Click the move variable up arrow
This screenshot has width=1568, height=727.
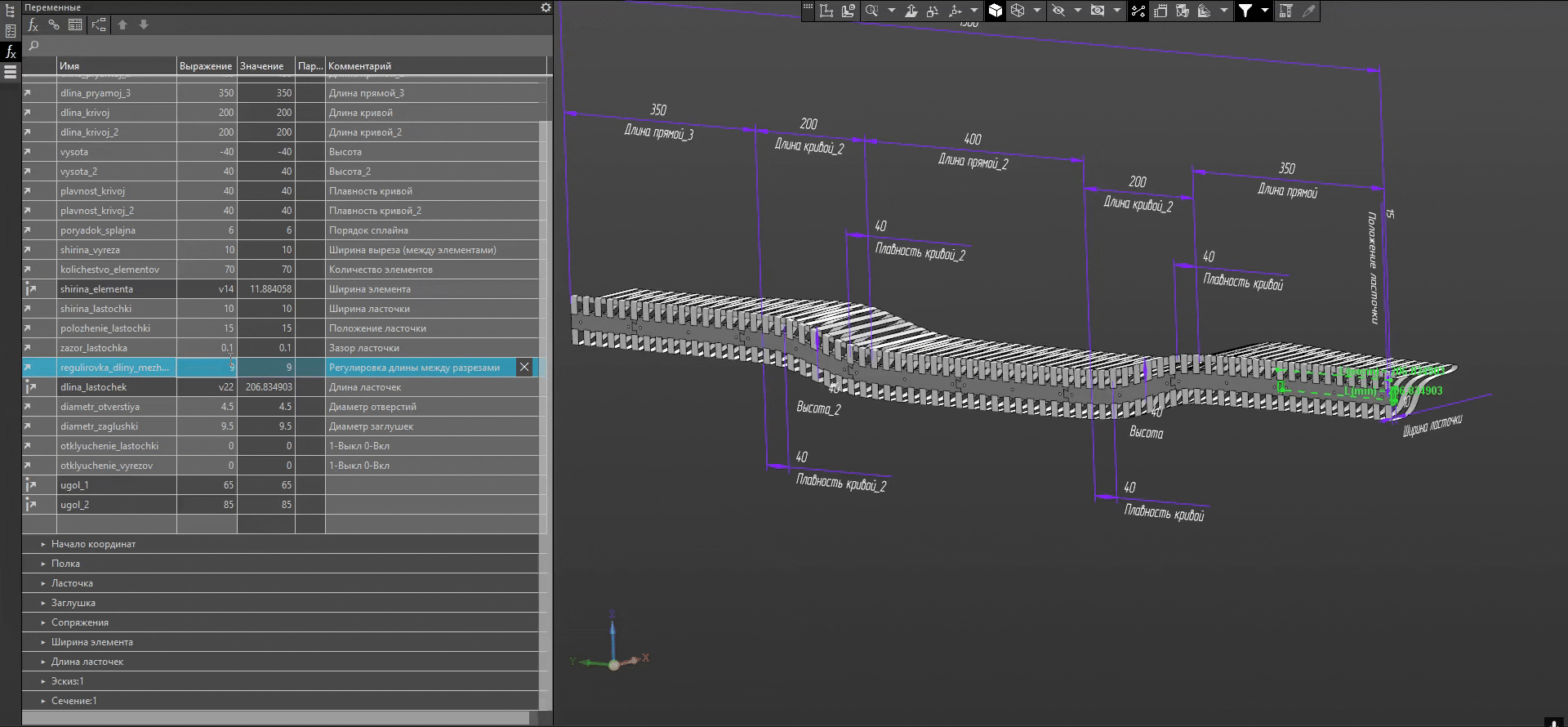tap(122, 25)
